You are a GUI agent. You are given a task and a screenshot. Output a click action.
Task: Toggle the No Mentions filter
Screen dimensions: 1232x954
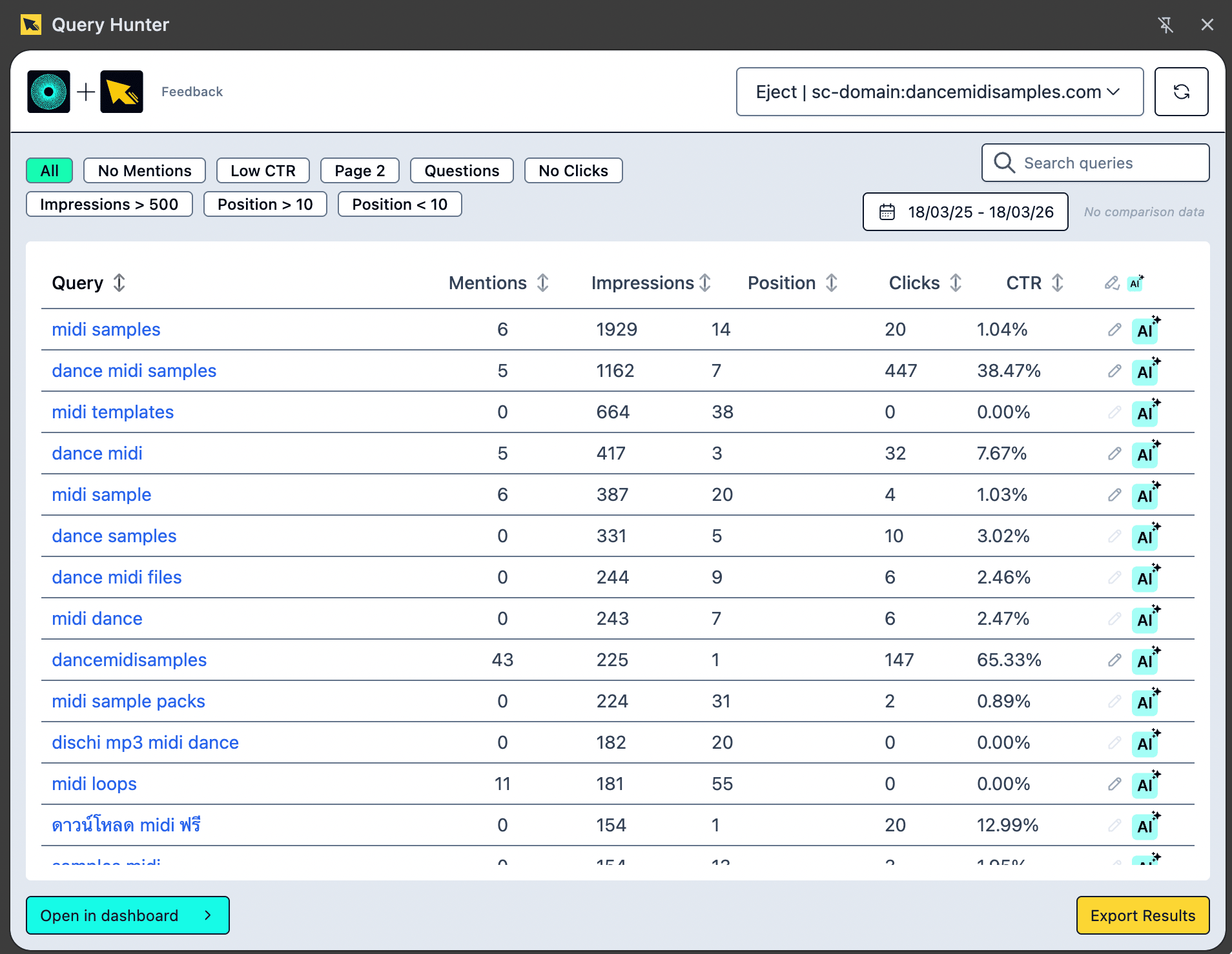point(144,170)
